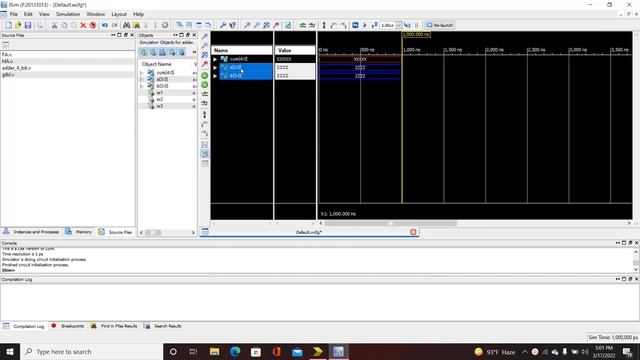Click the Open file folder icon
The width and height of the screenshot is (640, 360).
coord(18,25)
